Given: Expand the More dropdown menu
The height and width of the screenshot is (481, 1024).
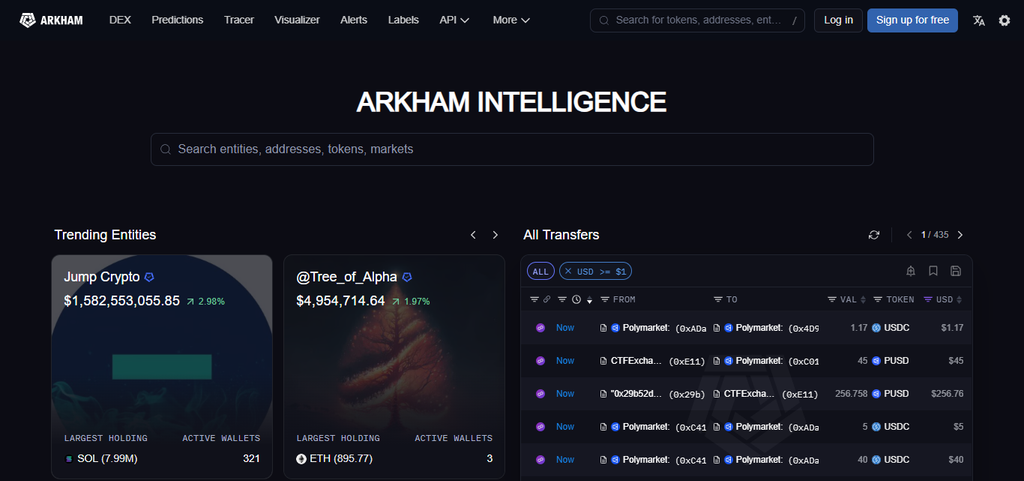Looking at the screenshot, I should (x=511, y=20).
